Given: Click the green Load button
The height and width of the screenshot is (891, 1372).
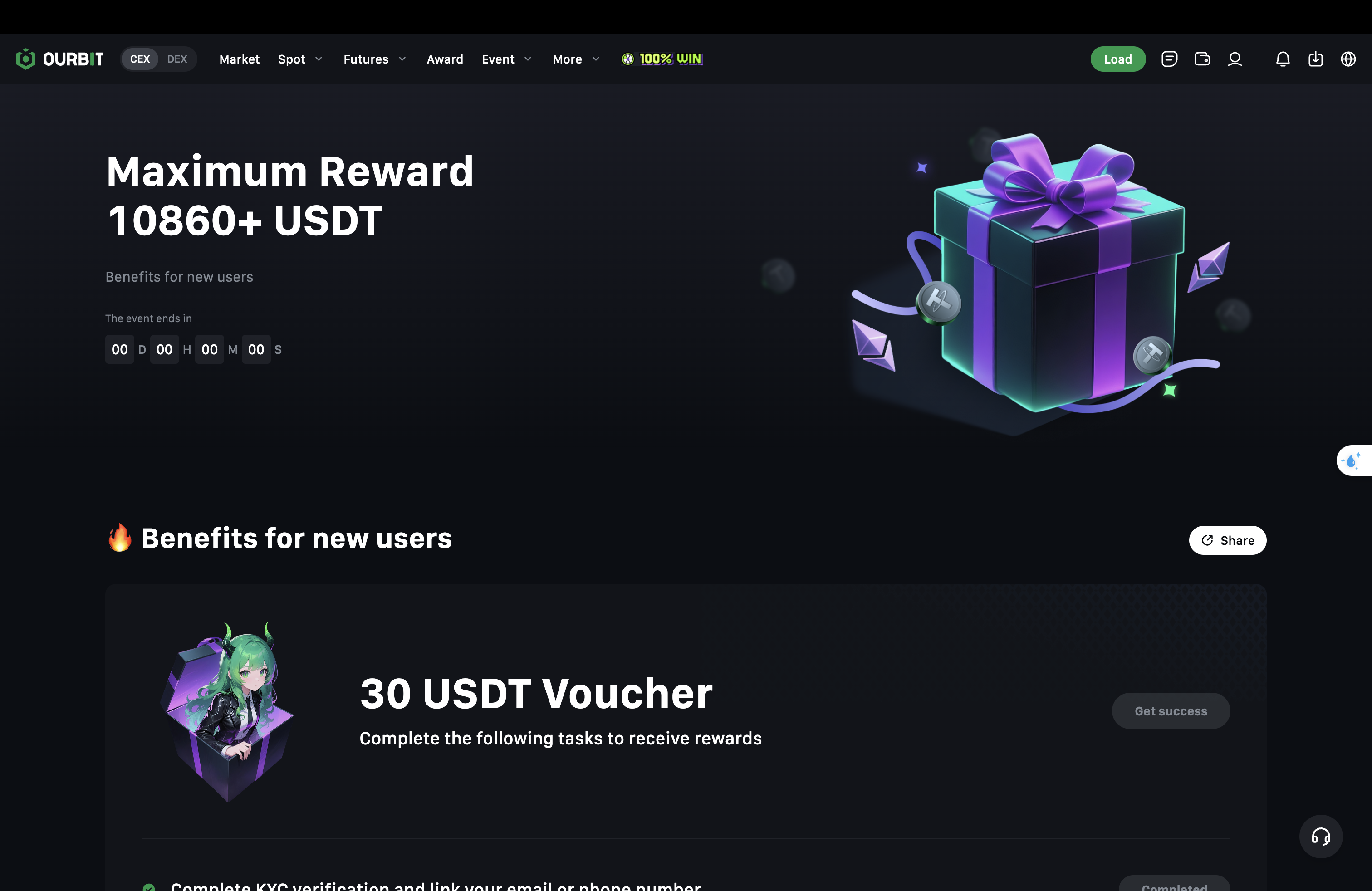Looking at the screenshot, I should pos(1118,59).
